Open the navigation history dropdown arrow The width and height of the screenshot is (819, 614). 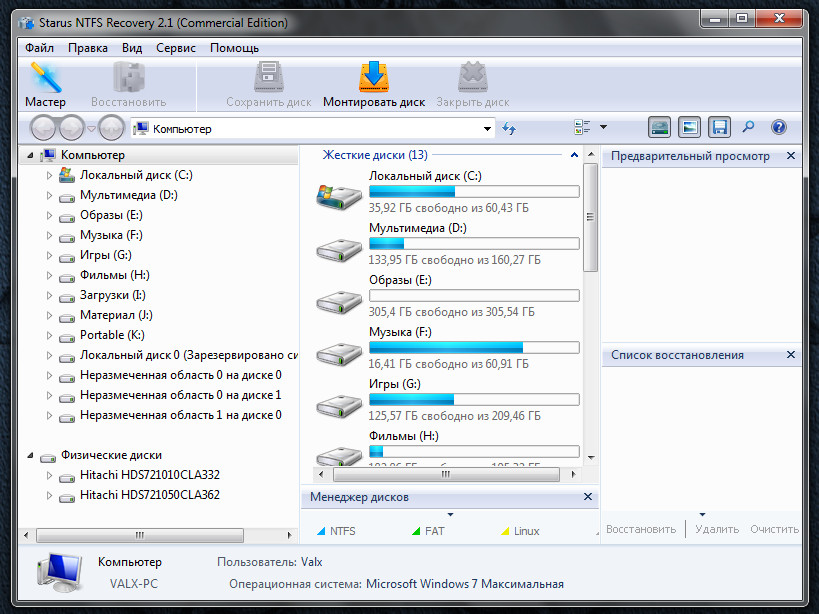point(91,128)
